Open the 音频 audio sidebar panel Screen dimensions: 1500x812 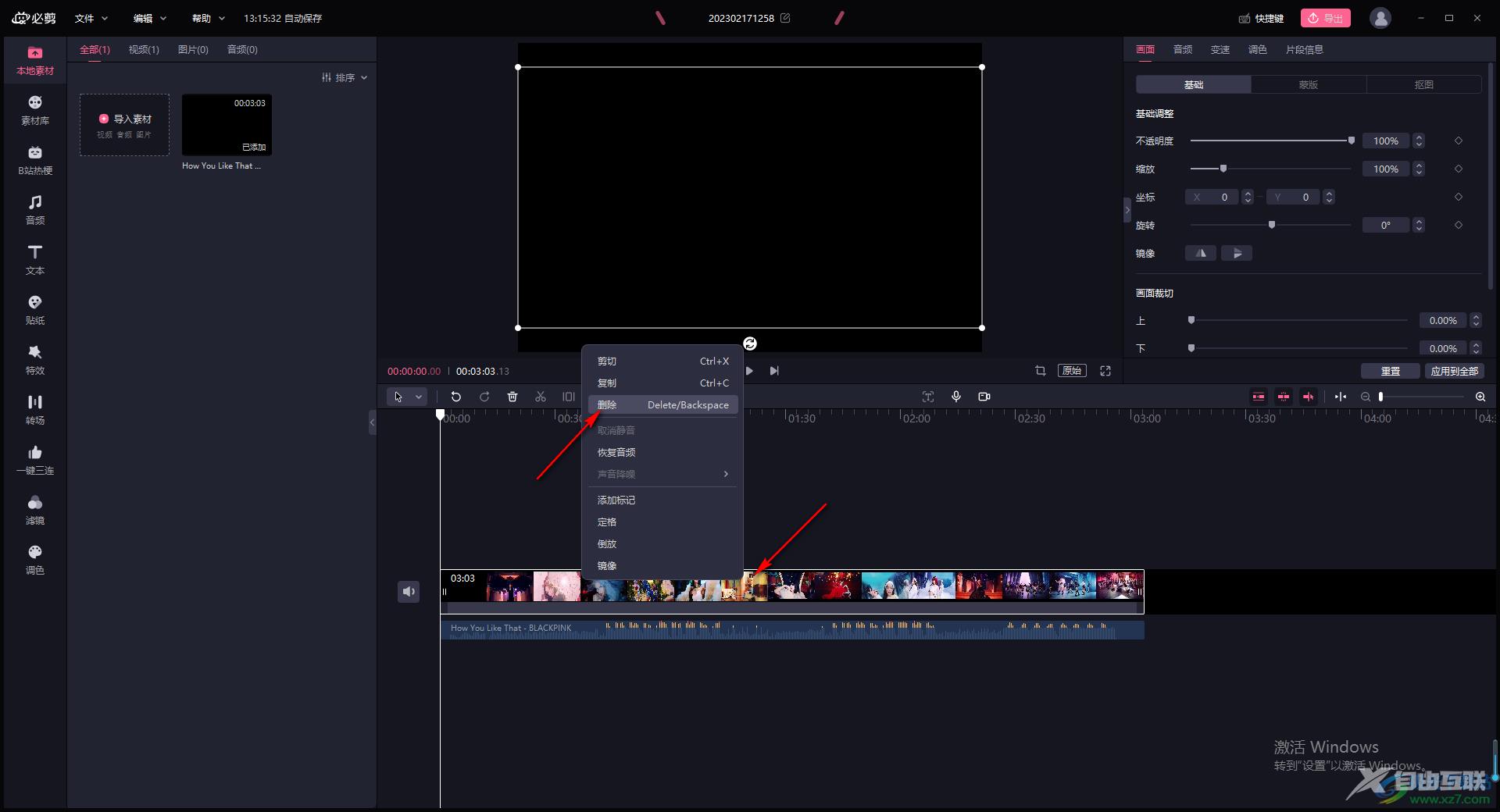click(x=35, y=211)
